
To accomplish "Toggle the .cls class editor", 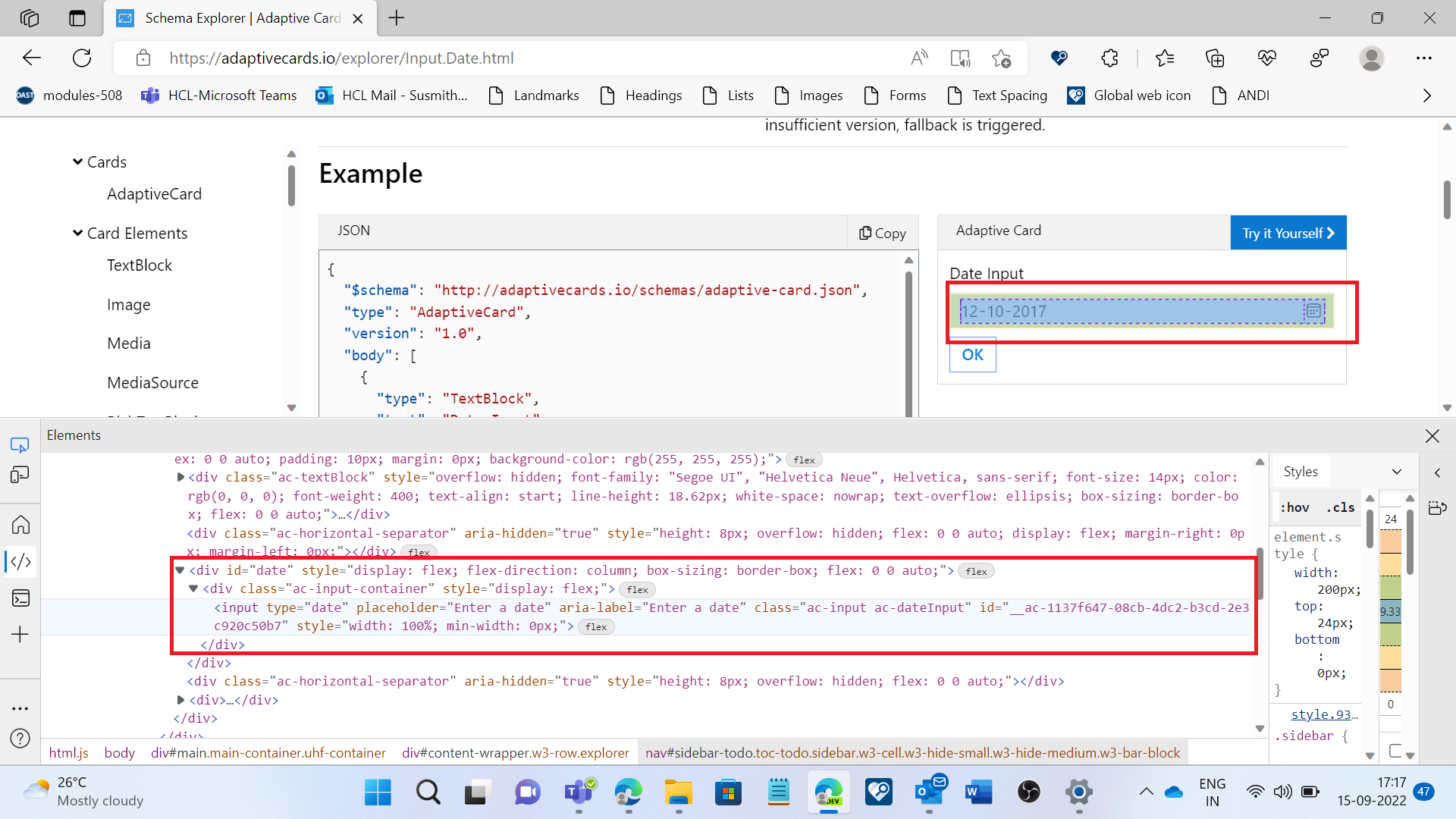I will coord(1339,507).
